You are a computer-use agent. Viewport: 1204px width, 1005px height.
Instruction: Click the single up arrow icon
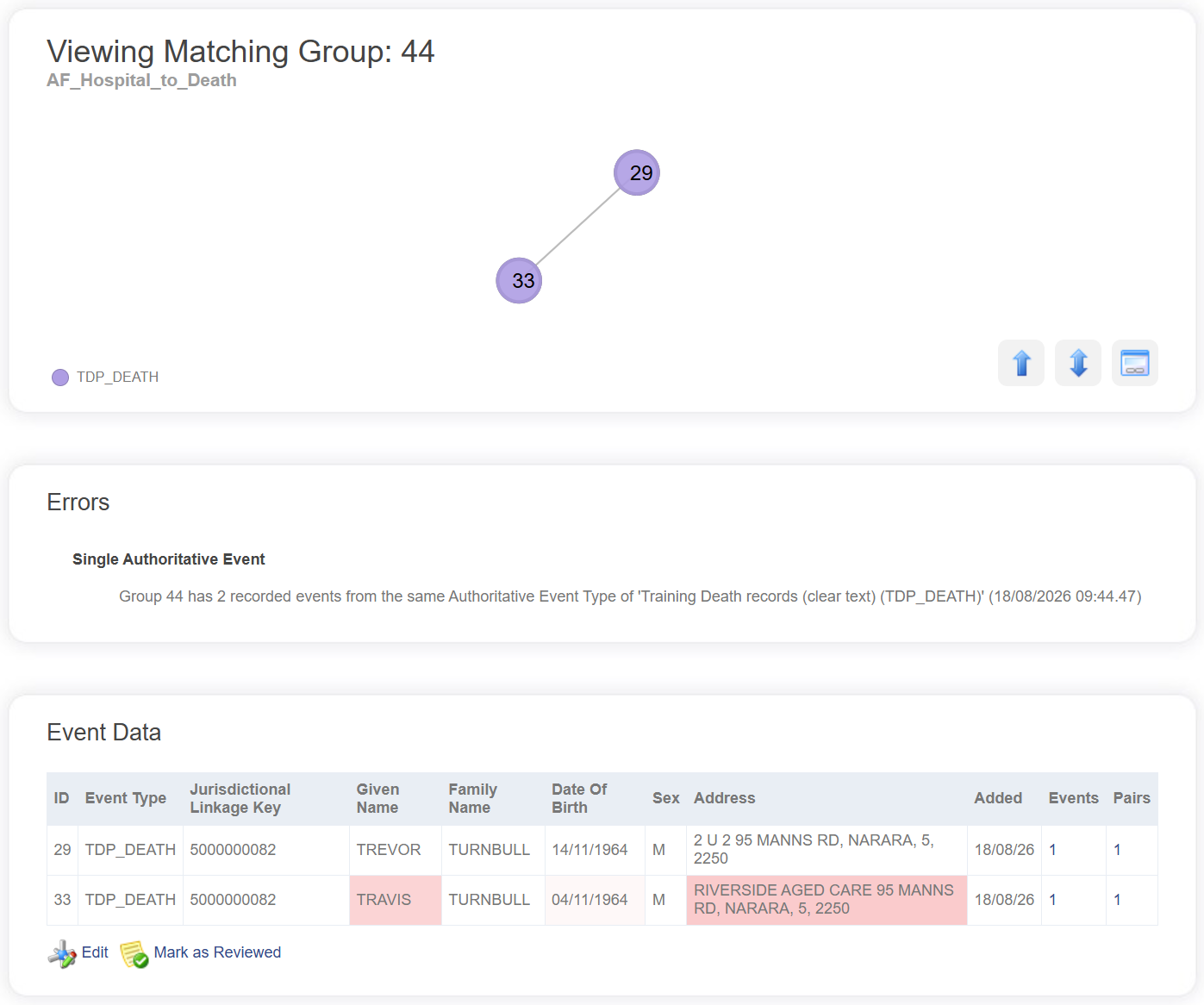[1021, 363]
